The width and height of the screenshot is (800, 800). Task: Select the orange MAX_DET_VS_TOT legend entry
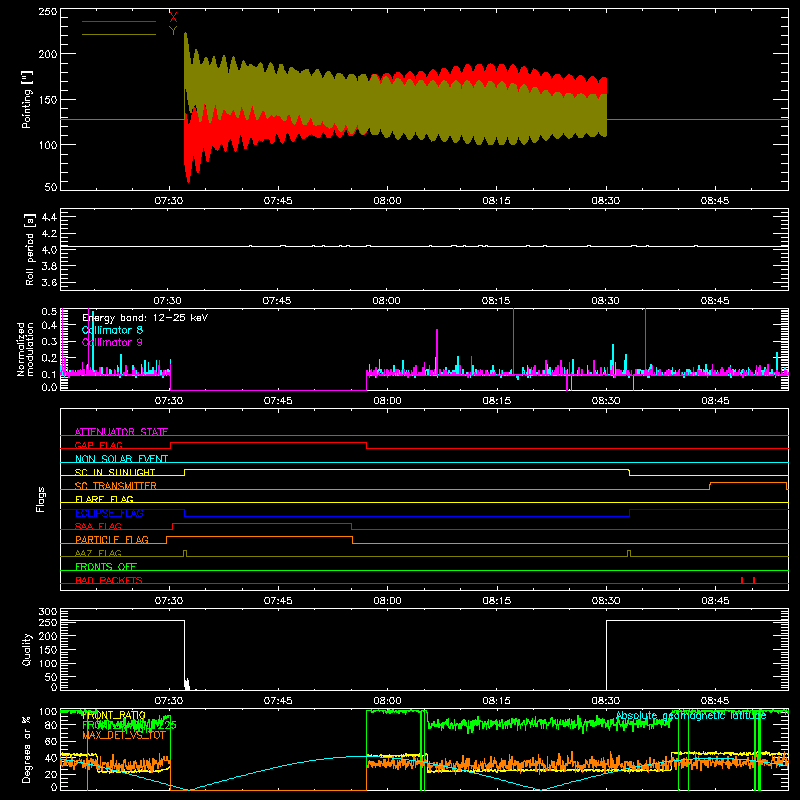pos(124,735)
